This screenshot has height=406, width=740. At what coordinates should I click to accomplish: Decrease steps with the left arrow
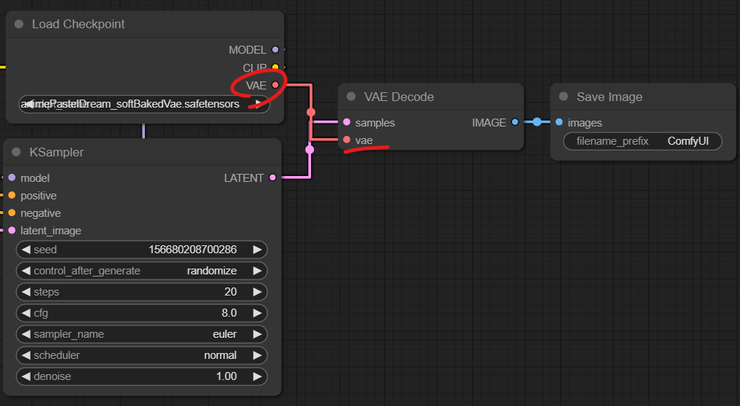(x=26, y=292)
